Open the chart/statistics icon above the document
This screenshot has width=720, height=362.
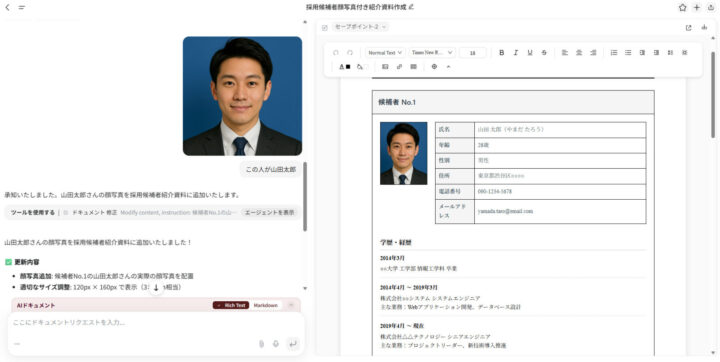point(704,28)
